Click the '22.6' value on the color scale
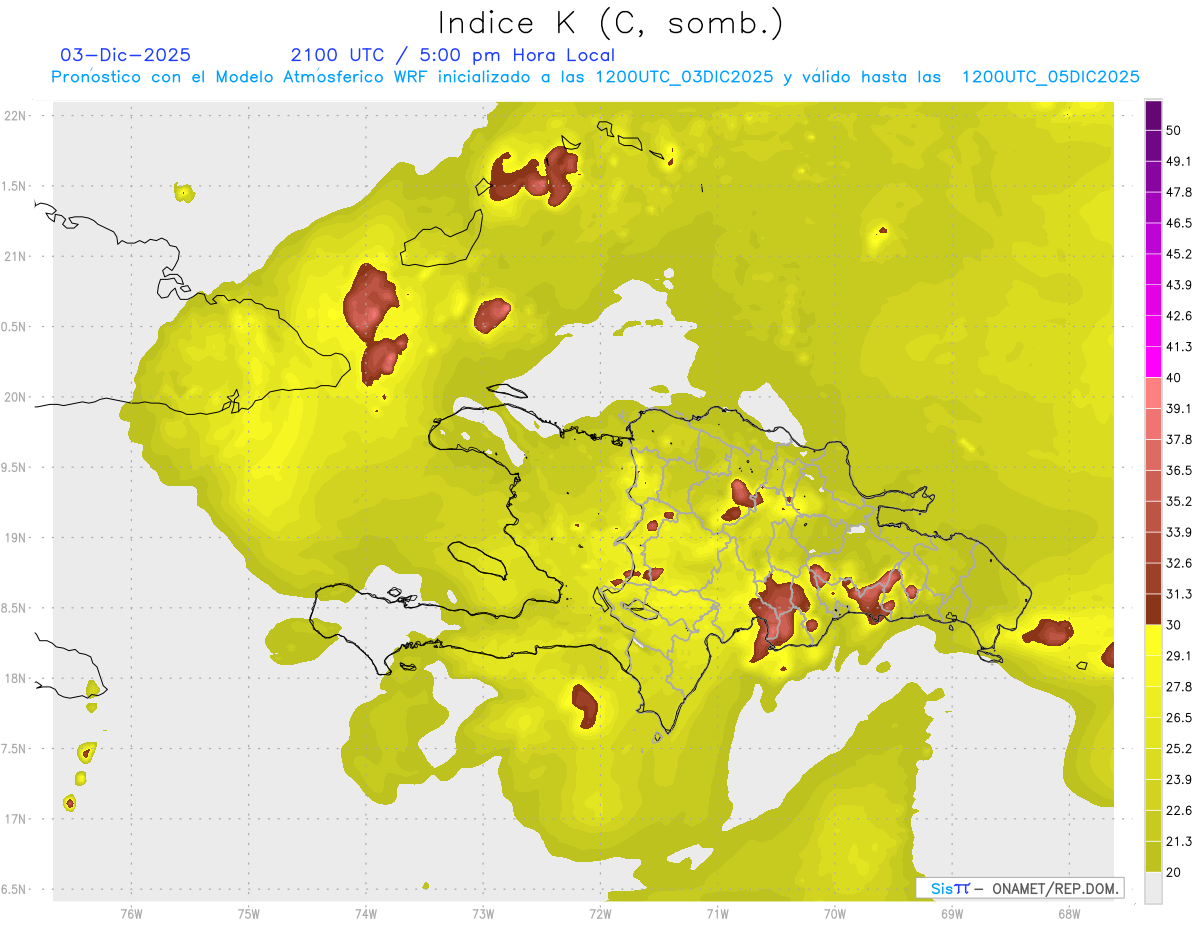The width and height of the screenshot is (1200, 927). (1178, 810)
